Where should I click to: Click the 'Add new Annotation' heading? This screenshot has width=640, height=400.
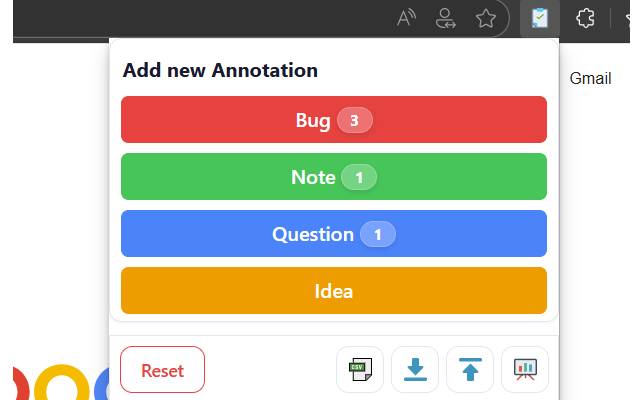point(220,70)
